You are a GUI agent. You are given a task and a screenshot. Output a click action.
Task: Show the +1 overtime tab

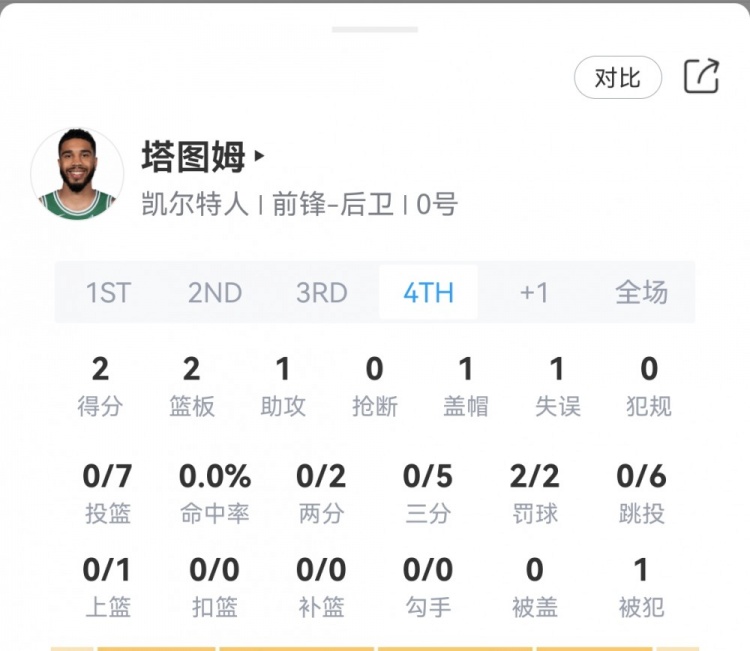point(534,293)
